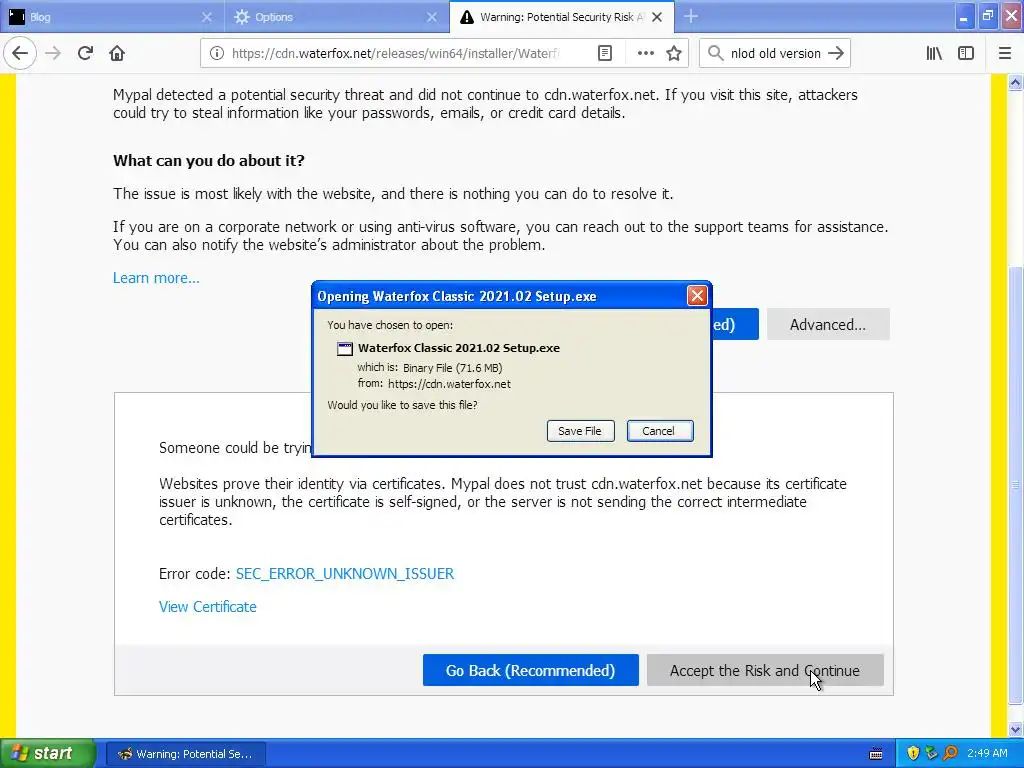Switch to the Blog tab
1024x768 pixels.
[x=112, y=17]
